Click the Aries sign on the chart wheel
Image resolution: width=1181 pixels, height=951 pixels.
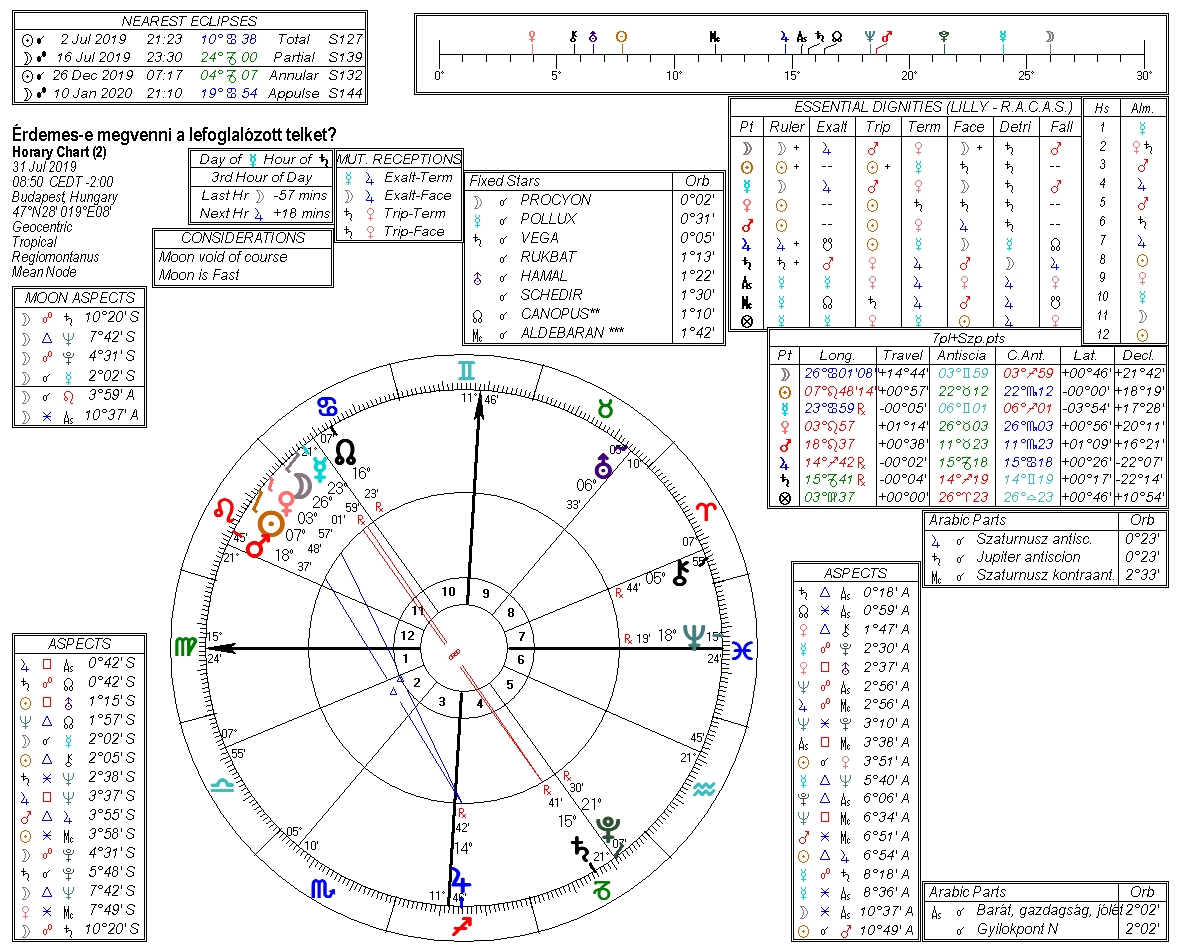click(x=706, y=511)
